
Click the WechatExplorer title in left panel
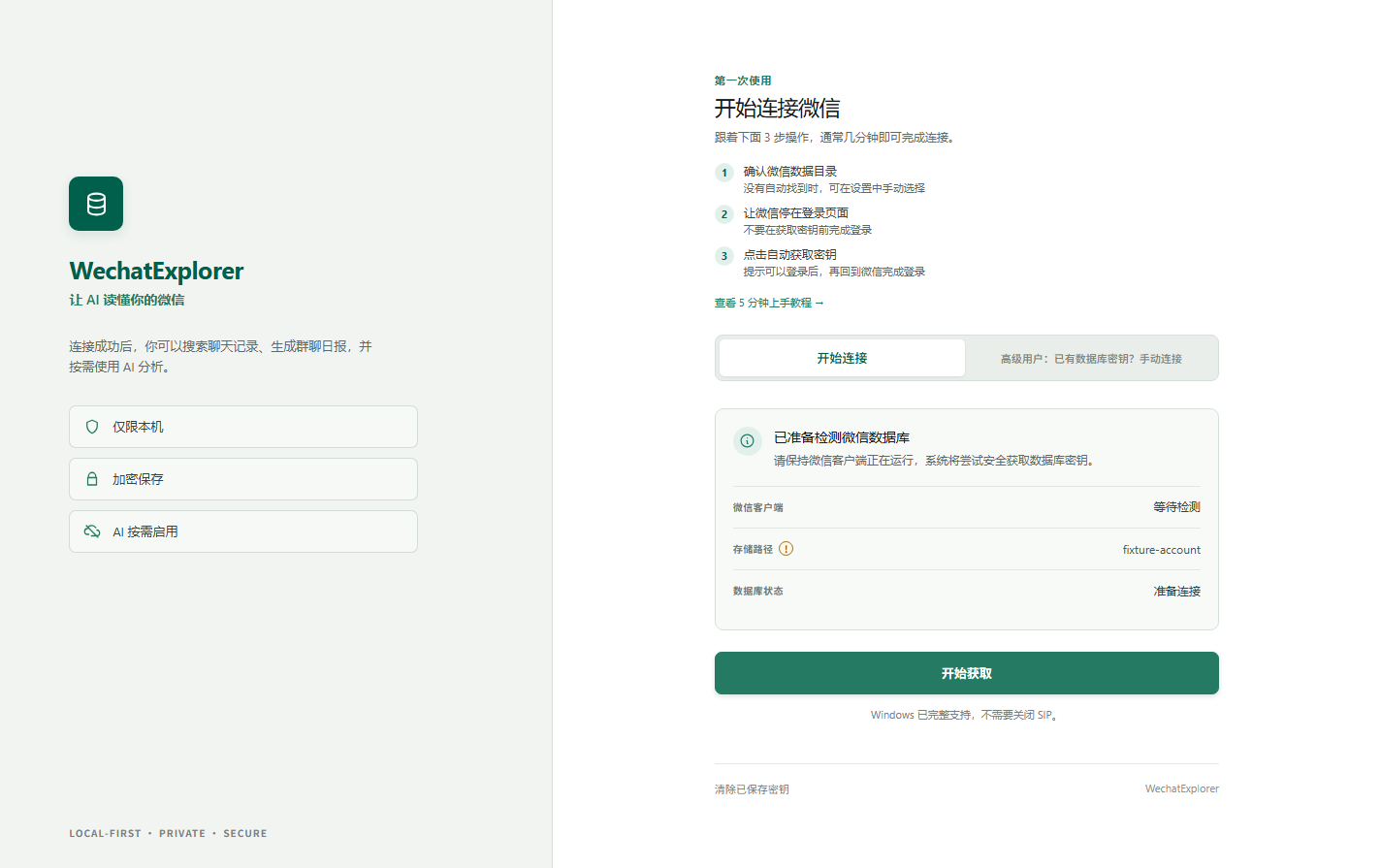point(156,271)
